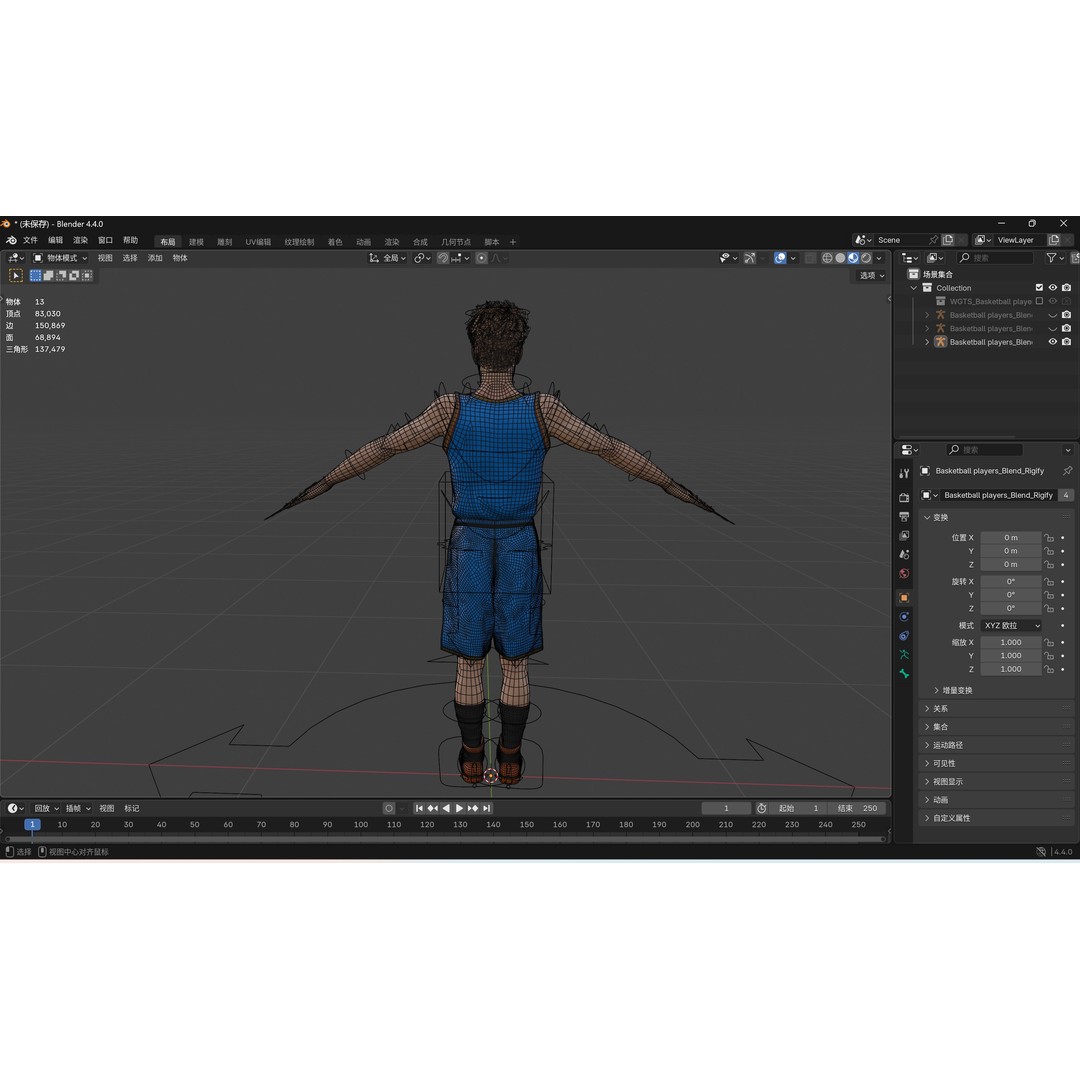This screenshot has width=1080, height=1080.
Task: Switch to the Geometry Nodes workspace tab
Action: click(456, 242)
